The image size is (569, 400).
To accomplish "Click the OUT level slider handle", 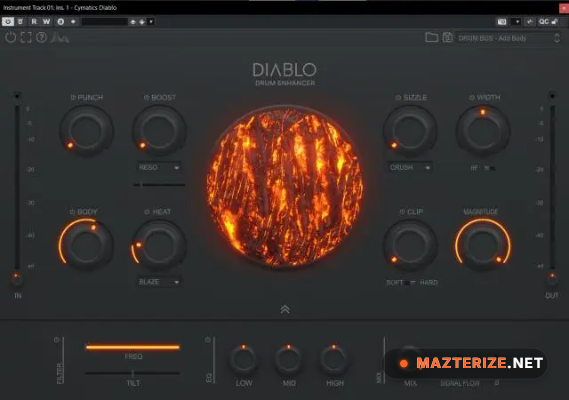I will 552,278.
